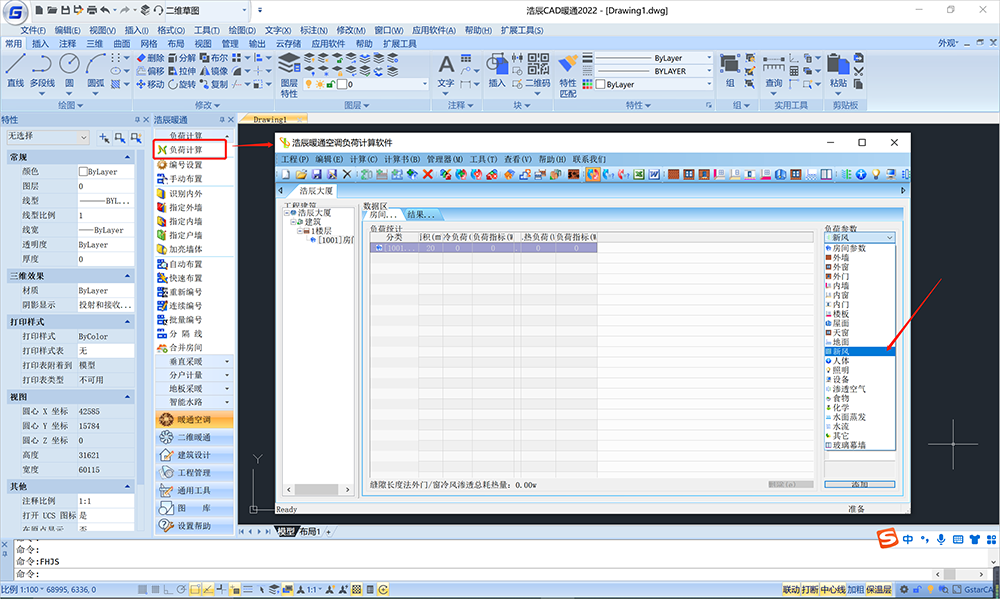Click the 添加 button under 负荷参数
This screenshot has width=1000, height=599.
pyautogui.click(x=860, y=485)
